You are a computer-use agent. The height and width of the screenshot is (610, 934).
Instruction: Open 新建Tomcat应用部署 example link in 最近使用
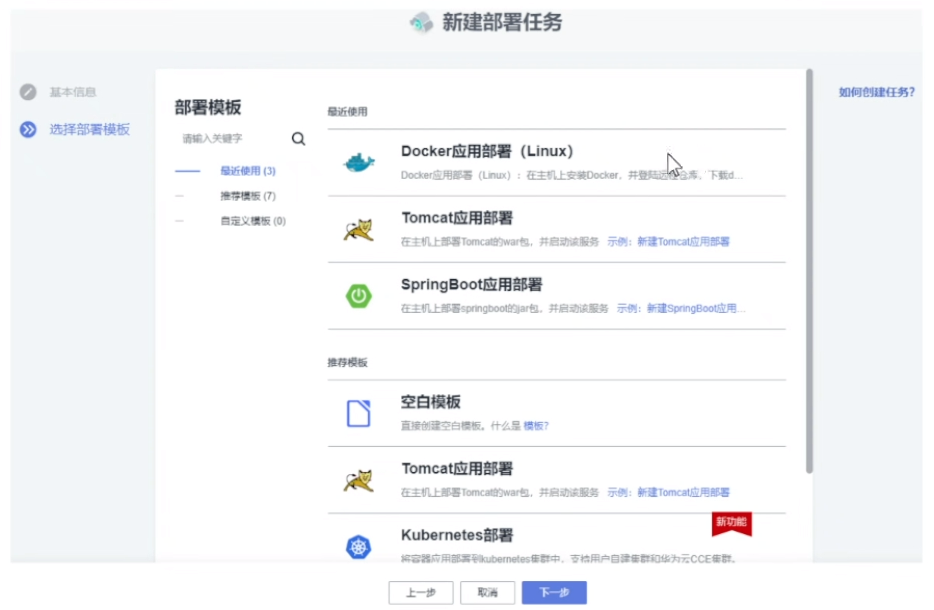coord(683,241)
